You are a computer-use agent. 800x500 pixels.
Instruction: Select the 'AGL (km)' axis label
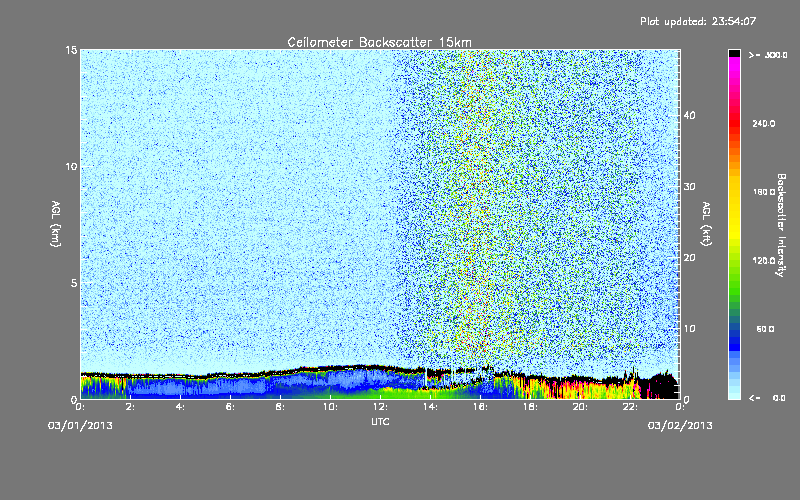(56, 223)
